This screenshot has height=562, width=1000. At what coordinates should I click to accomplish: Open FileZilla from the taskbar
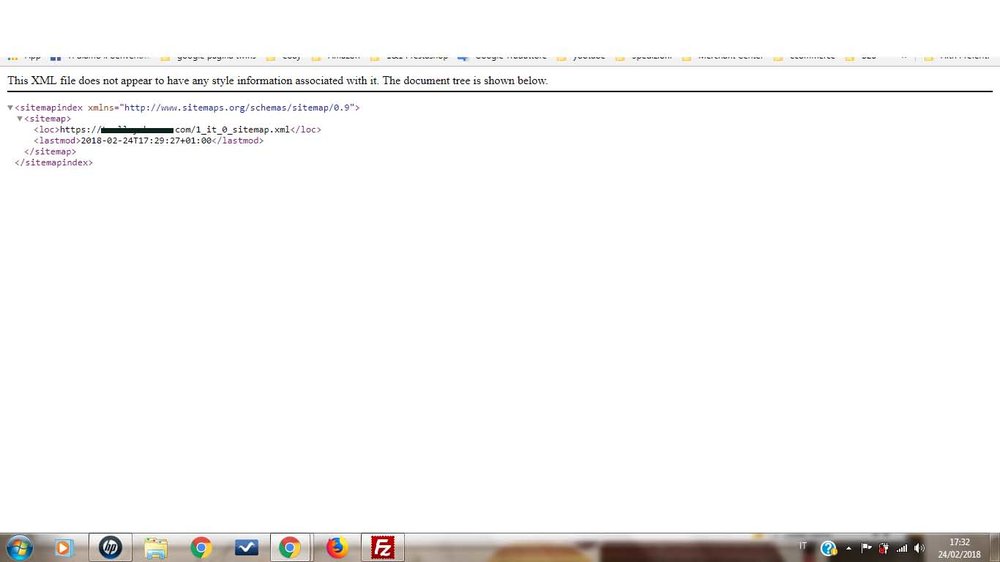click(383, 548)
